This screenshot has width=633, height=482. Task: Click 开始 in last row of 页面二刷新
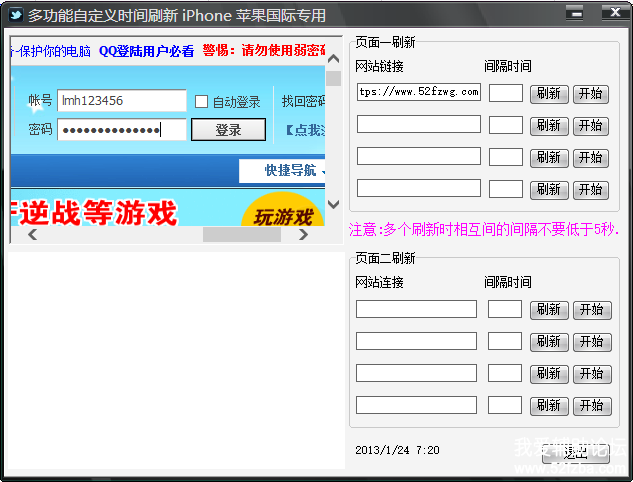point(591,406)
